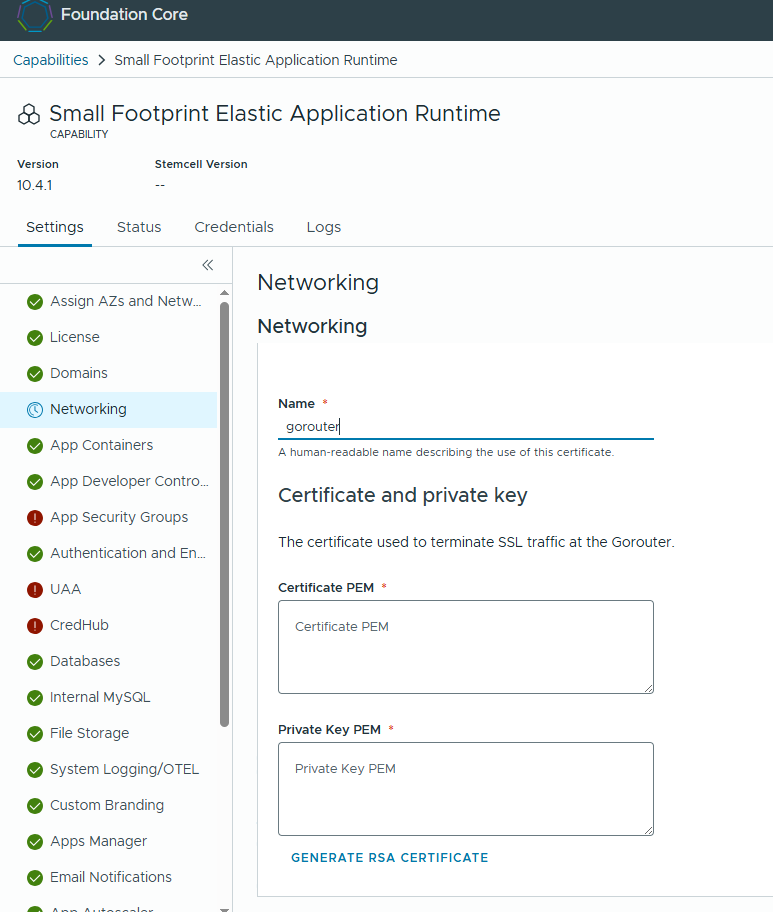The image size is (773, 912).
Task: Click red error icon beside UAA
Action: pyautogui.click(x=35, y=590)
